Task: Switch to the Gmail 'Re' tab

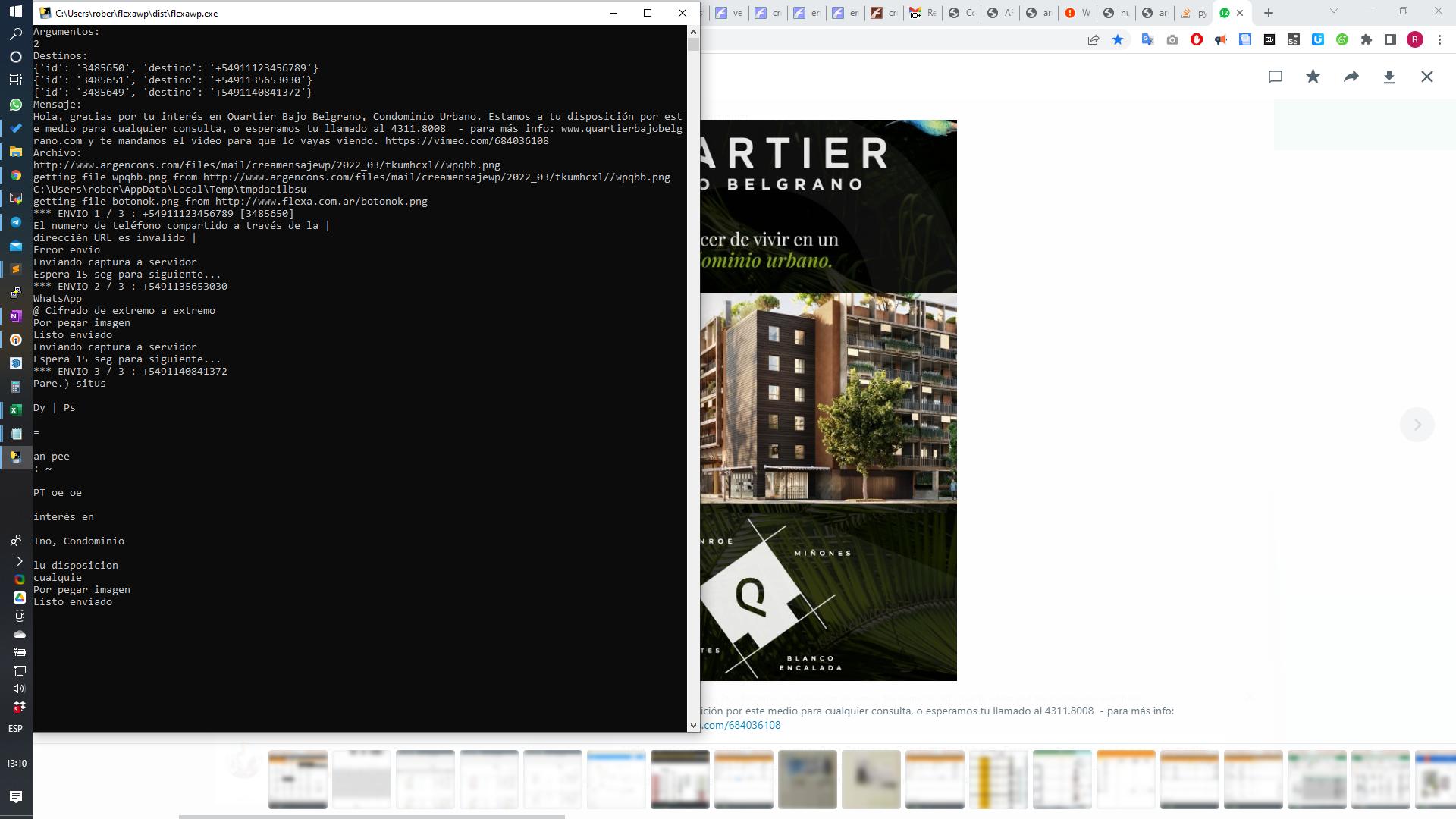Action: click(x=923, y=13)
